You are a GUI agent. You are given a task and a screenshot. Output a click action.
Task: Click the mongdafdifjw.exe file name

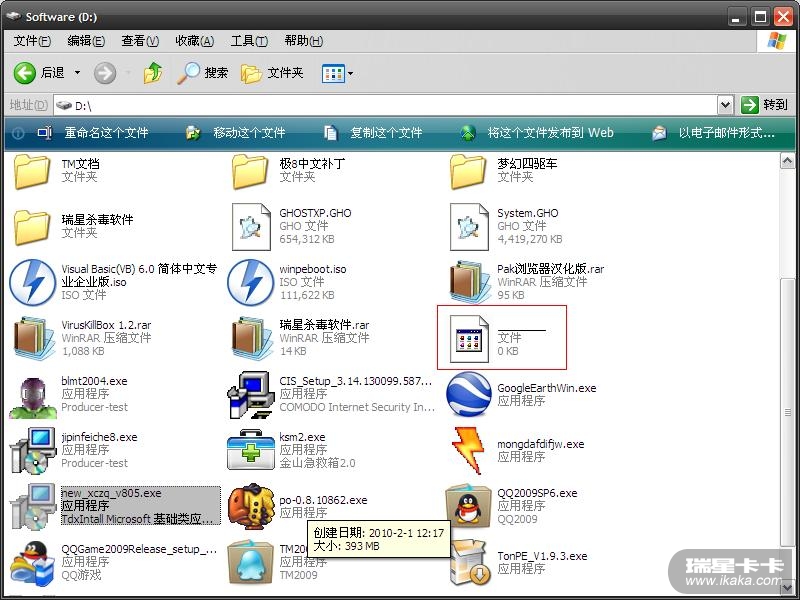click(x=540, y=444)
